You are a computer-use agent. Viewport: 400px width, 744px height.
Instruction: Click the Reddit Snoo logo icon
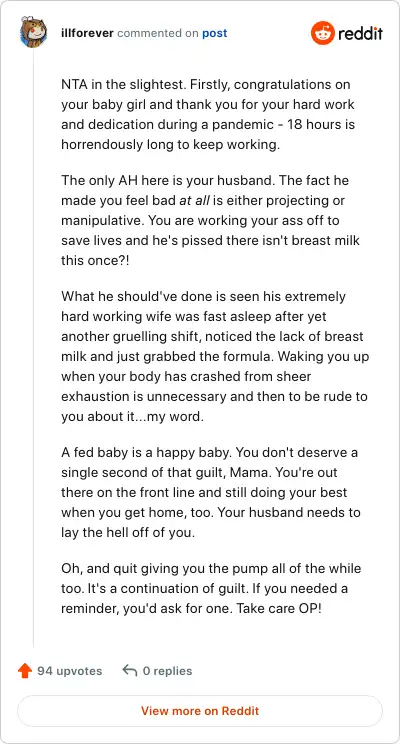[323, 33]
